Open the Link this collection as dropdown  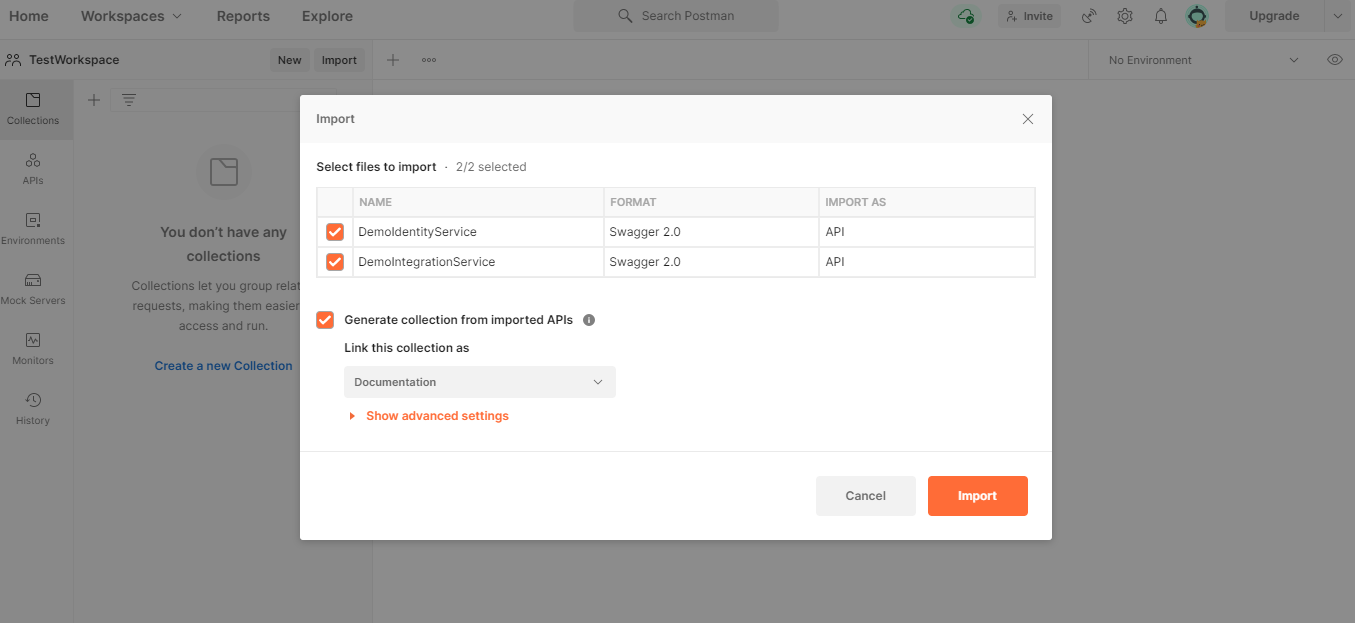pos(479,381)
